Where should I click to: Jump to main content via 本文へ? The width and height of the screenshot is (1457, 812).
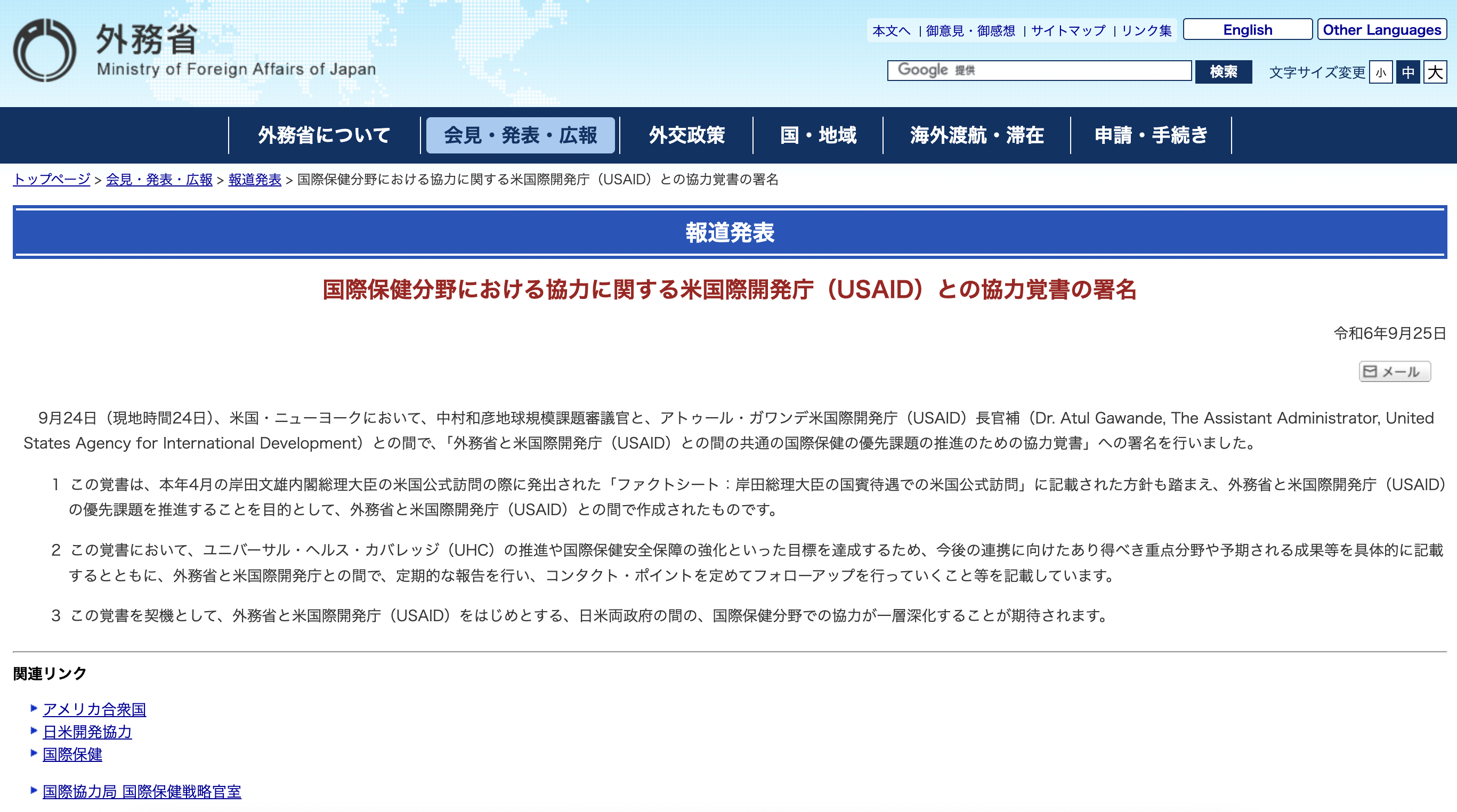892,30
